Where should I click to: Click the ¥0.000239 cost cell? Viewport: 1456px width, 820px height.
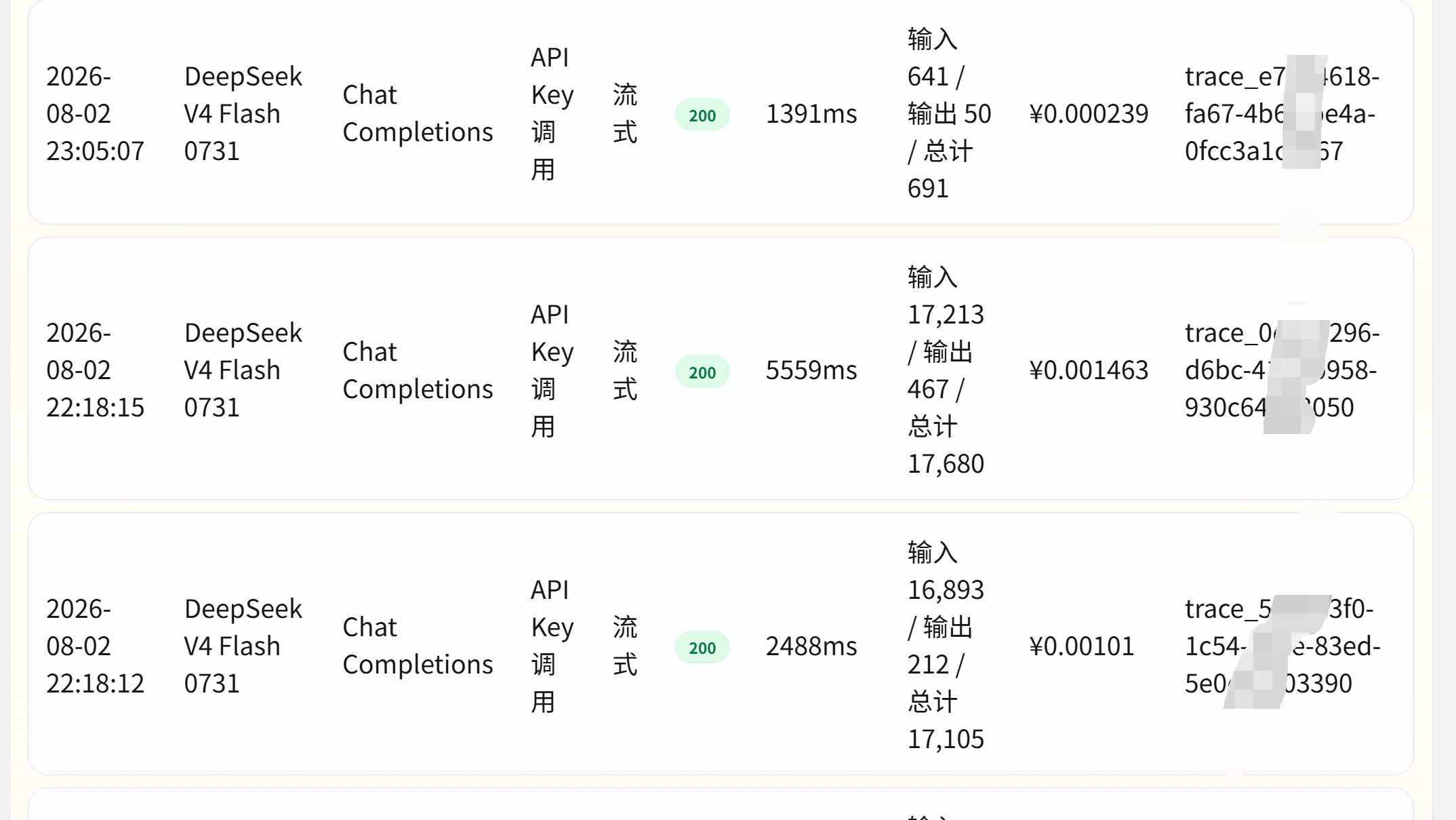pyautogui.click(x=1089, y=114)
